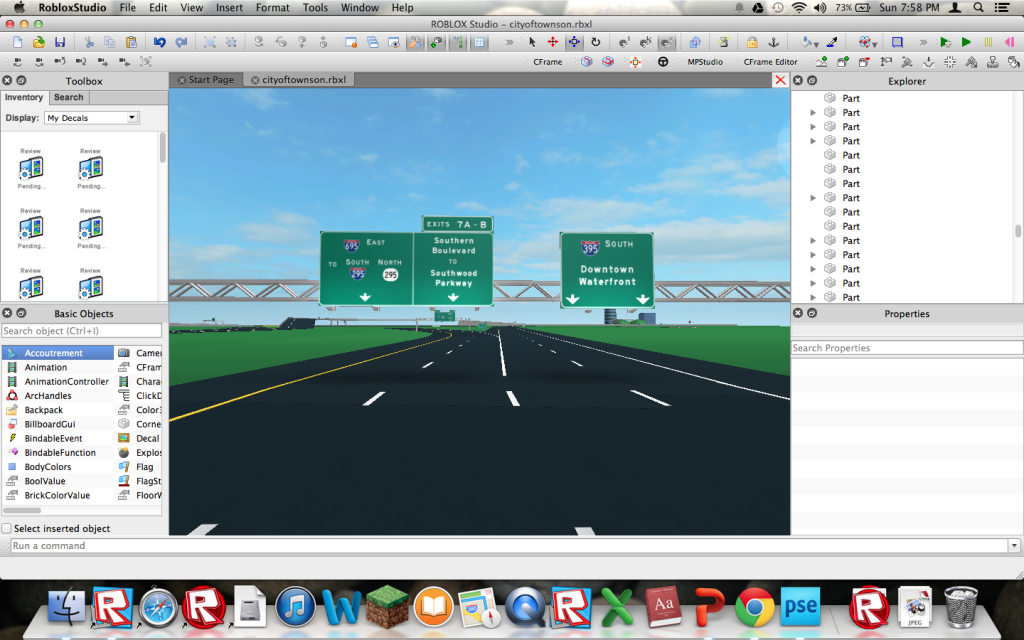Screen dimensions: 1024x640
Task: Expand the eighth Part row in Explorer
Action: (813, 198)
